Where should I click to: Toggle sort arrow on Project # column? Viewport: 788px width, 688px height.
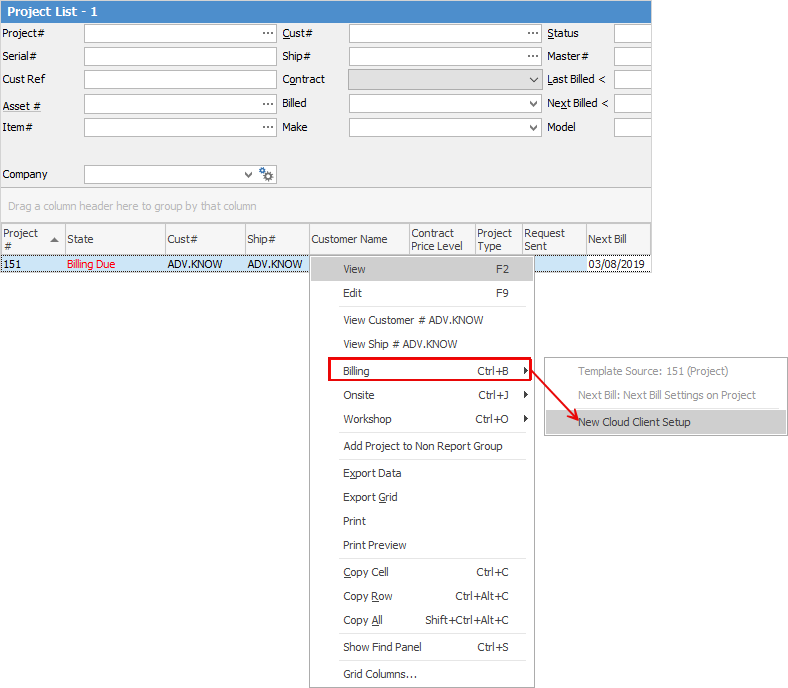54,240
